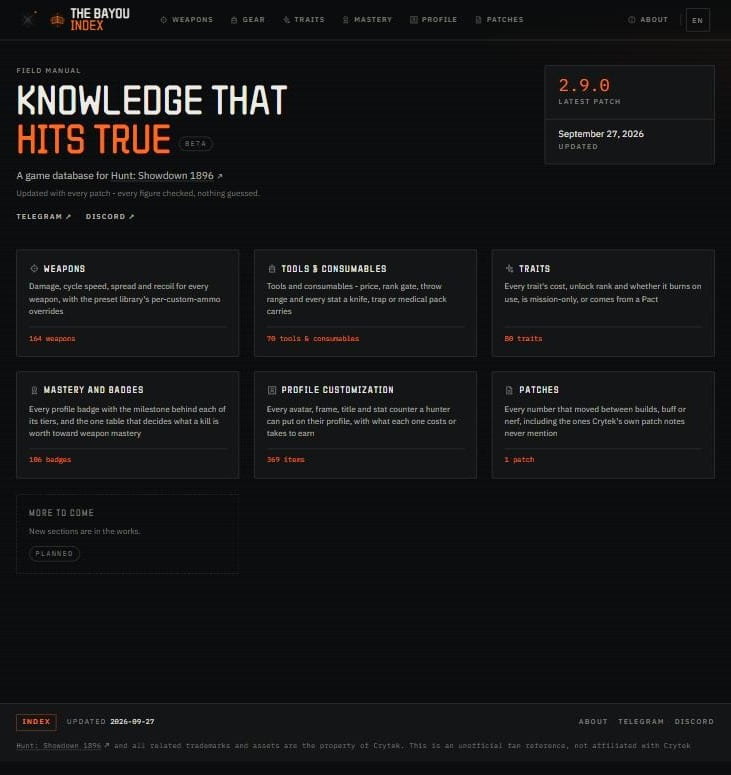This screenshot has height=775, width=731.
Task: Open the Weapons nav item
Action: 187,20
